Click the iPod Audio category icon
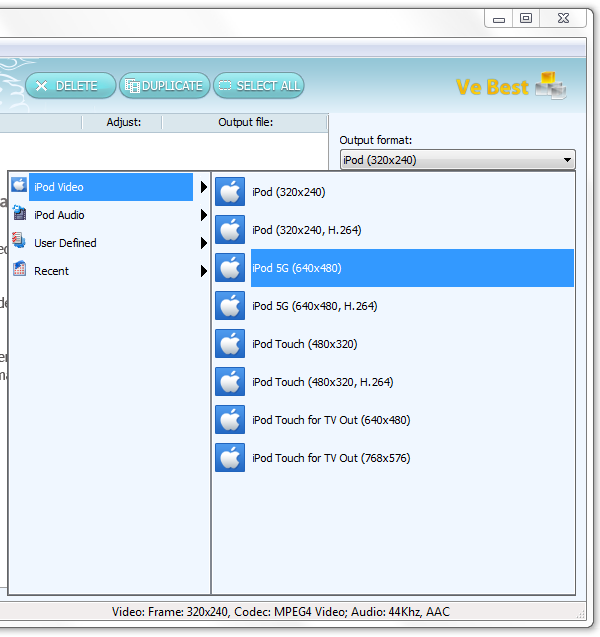 (x=19, y=213)
